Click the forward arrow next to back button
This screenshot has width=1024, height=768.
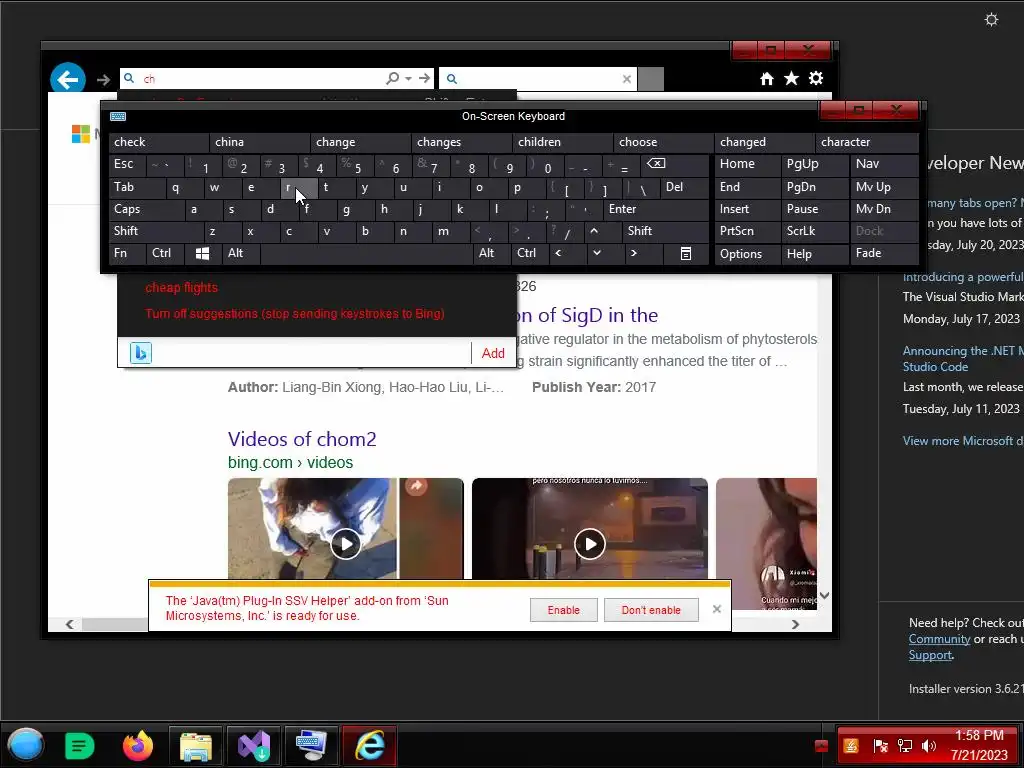(103, 80)
